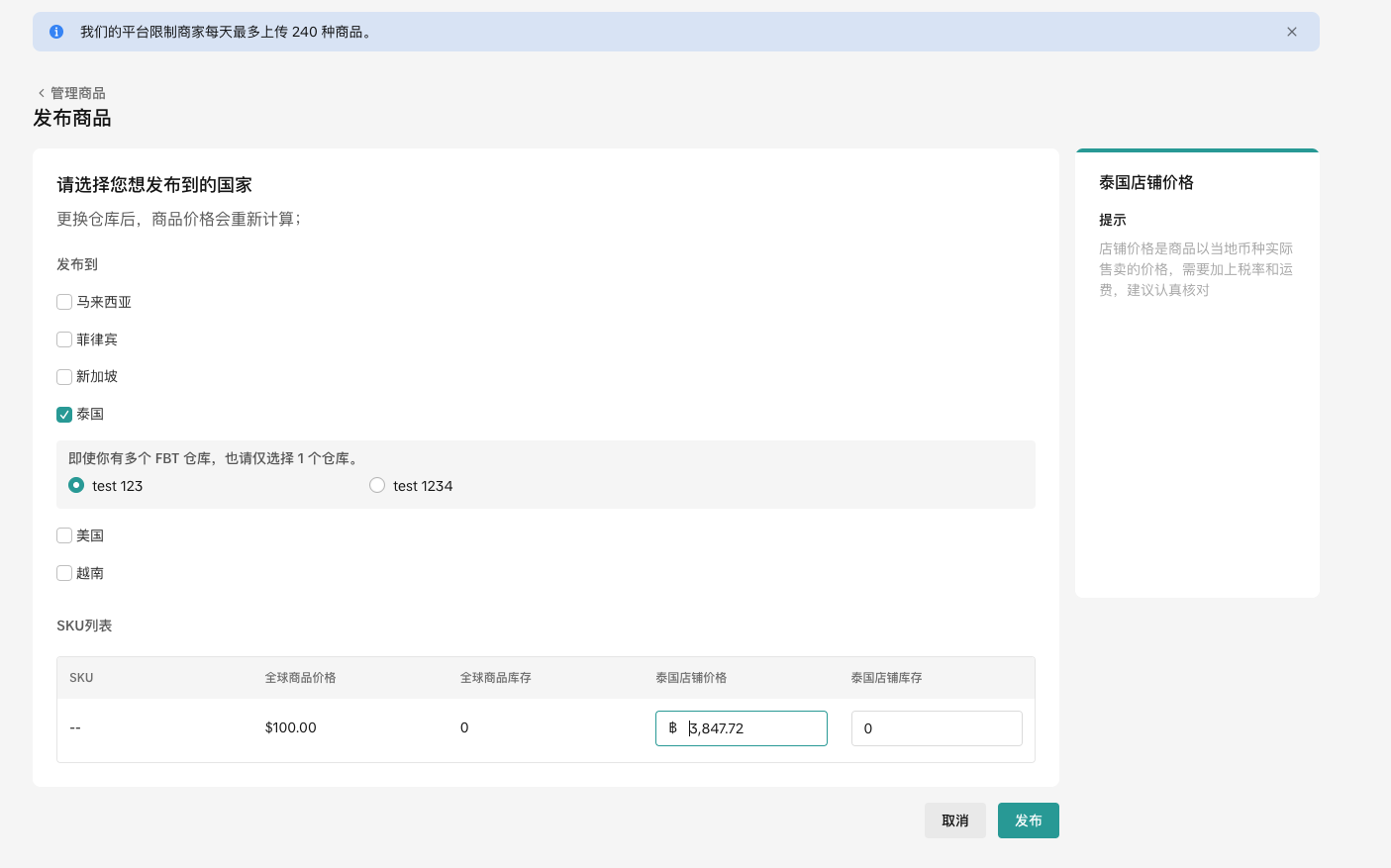Enable the 菲律宾 checkbox
Screen dimensions: 1391x868
coord(64,339)
